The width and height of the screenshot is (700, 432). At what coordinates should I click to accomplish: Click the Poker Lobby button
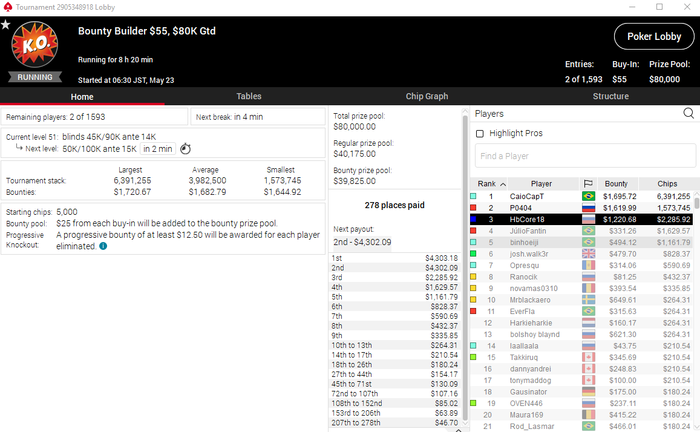point(654,37)
